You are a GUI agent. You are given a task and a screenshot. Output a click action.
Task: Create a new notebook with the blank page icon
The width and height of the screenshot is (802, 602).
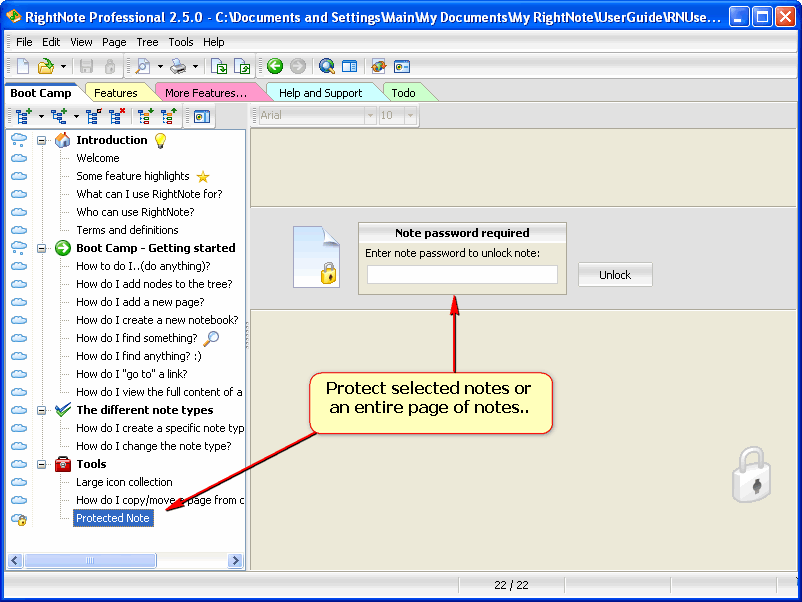[24, 66]
